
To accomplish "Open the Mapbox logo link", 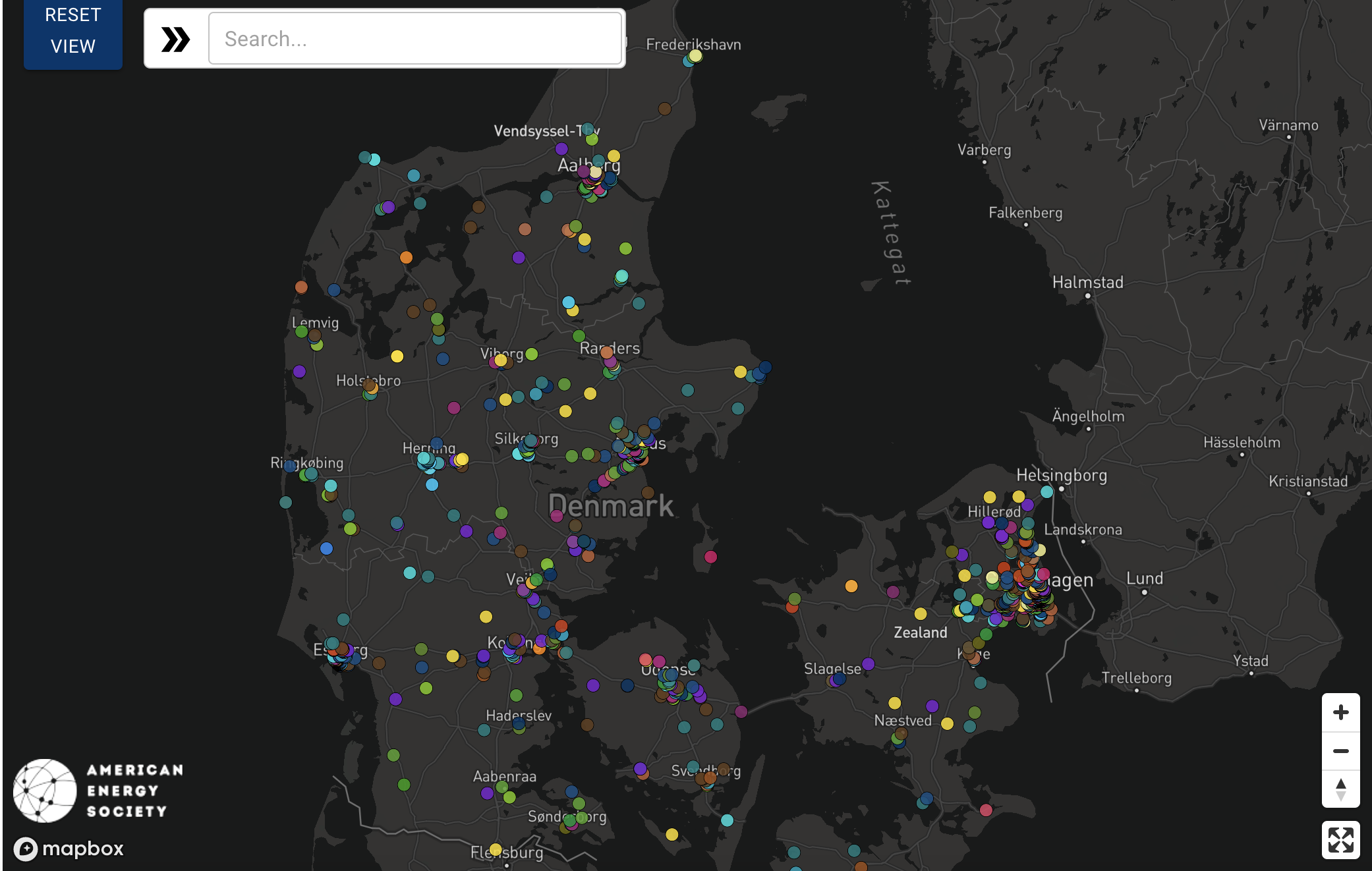I will coord(69,849).
